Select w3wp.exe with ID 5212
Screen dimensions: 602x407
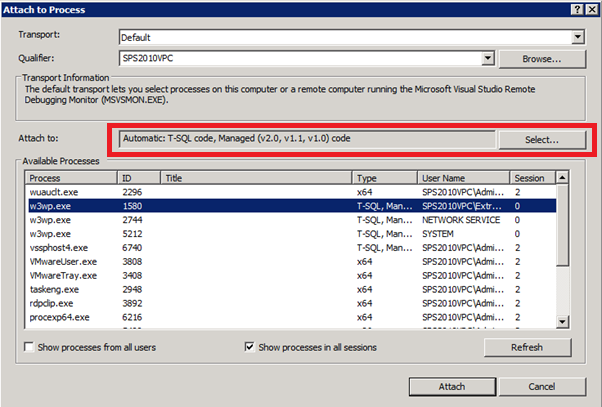pyautogui.click(x=292, y=234)
